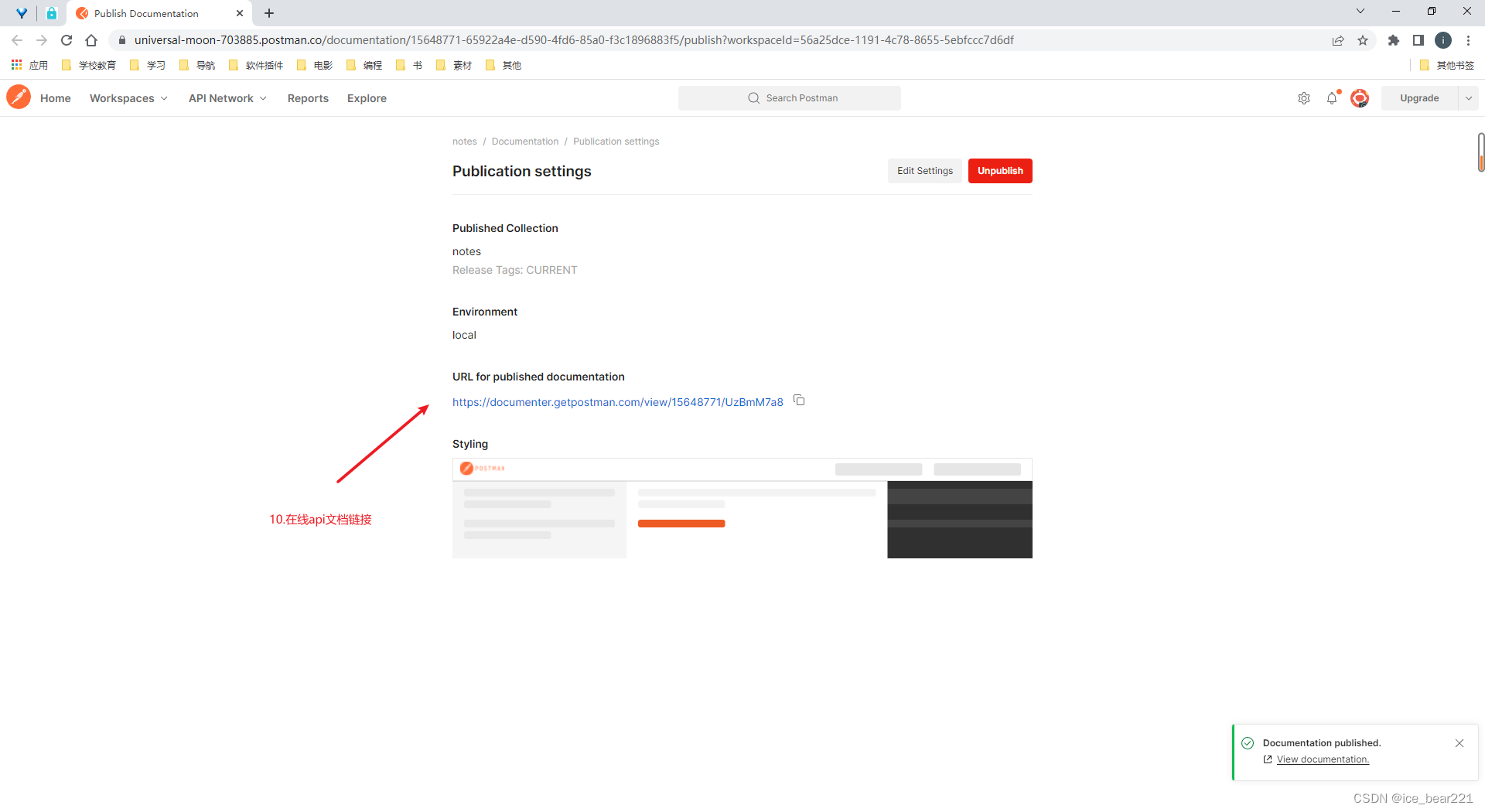
Task: Toggle the browser side panel icon
Action: (x=1418, y=40)
